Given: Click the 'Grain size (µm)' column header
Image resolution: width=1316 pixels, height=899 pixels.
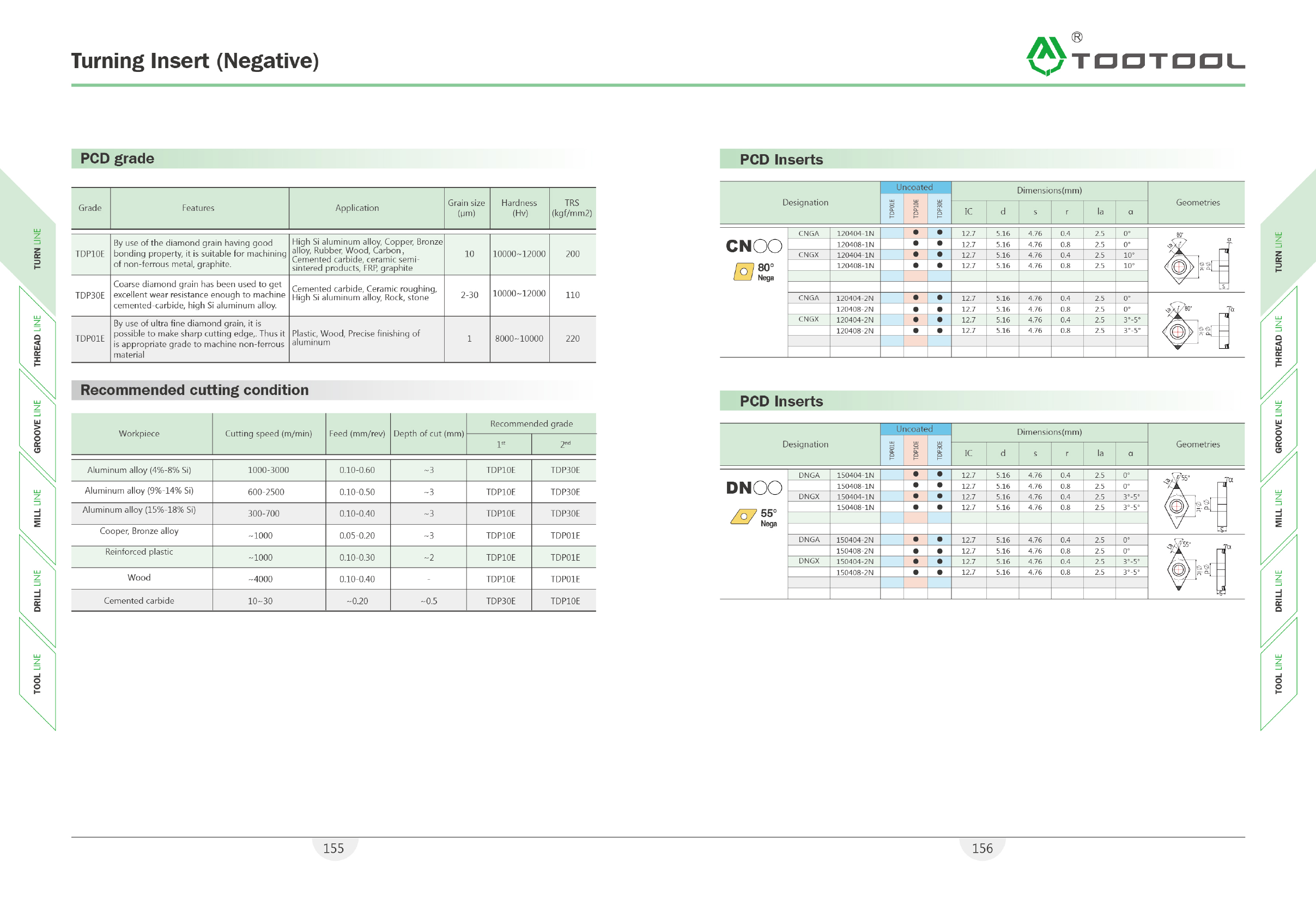Looking at the screenshot, I should click(x=466, y=208).
